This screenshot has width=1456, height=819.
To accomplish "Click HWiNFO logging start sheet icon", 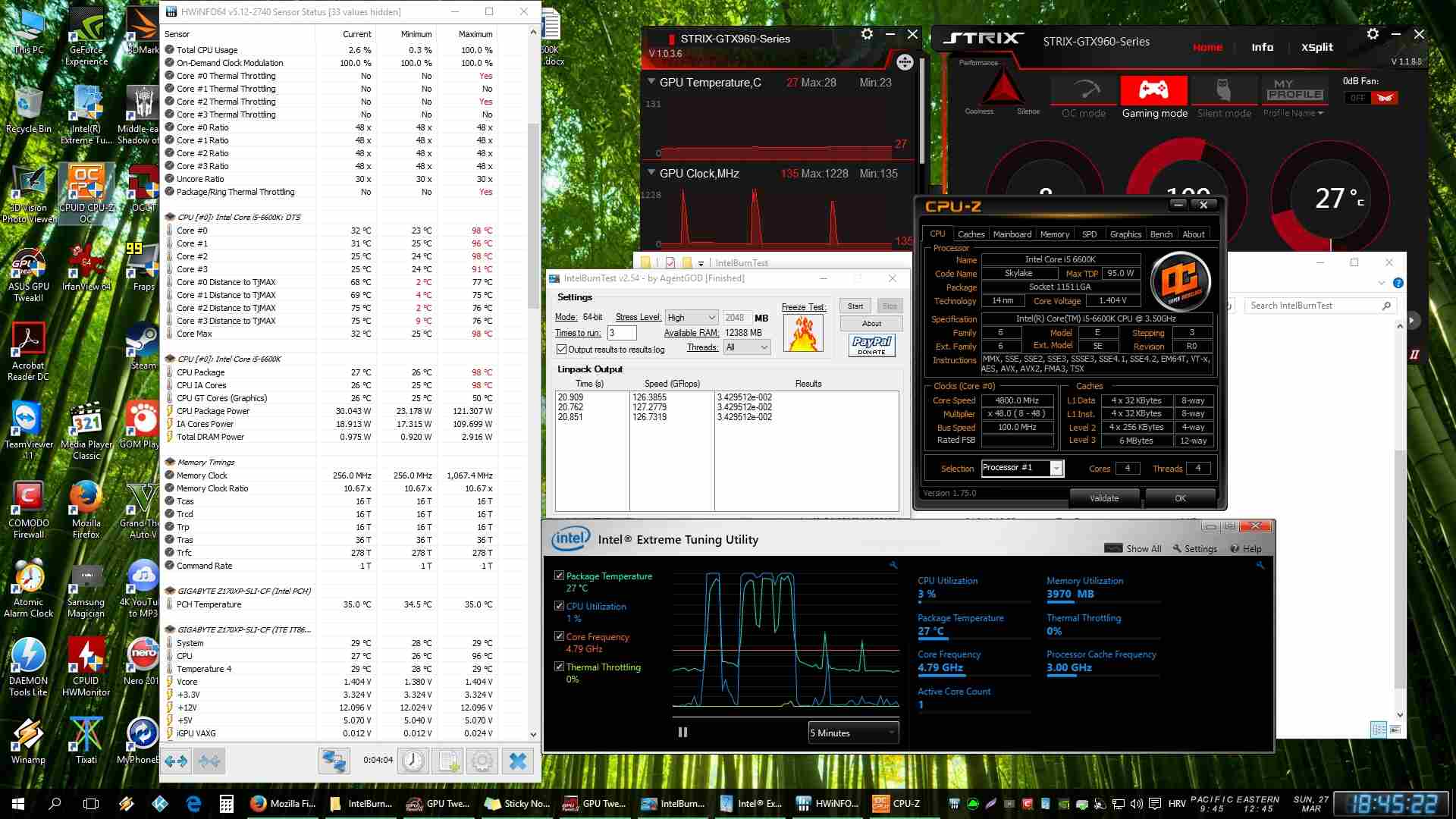I will pos(448,761).
